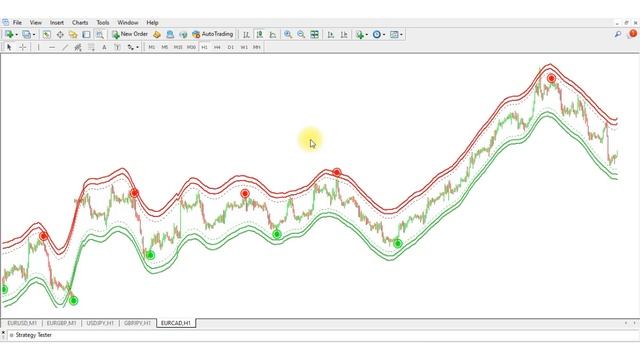Select the Text tool (A)
The height and width of the screenshot is (360, 640).
point(104,47)
